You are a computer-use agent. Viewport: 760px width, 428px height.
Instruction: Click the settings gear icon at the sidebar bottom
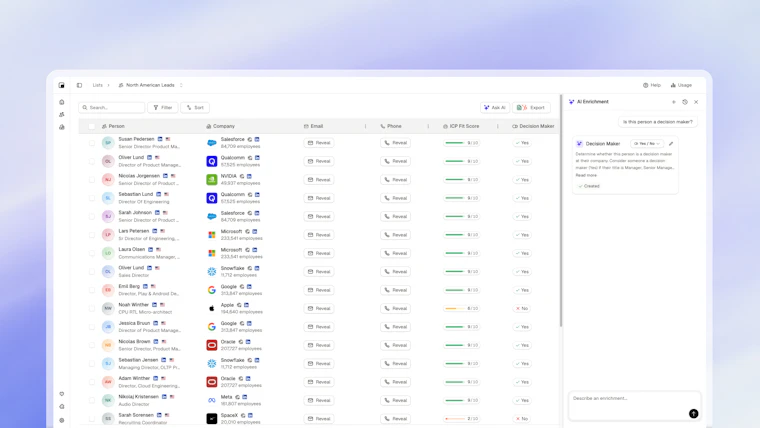pyautogui.click(x=62, y=420)
